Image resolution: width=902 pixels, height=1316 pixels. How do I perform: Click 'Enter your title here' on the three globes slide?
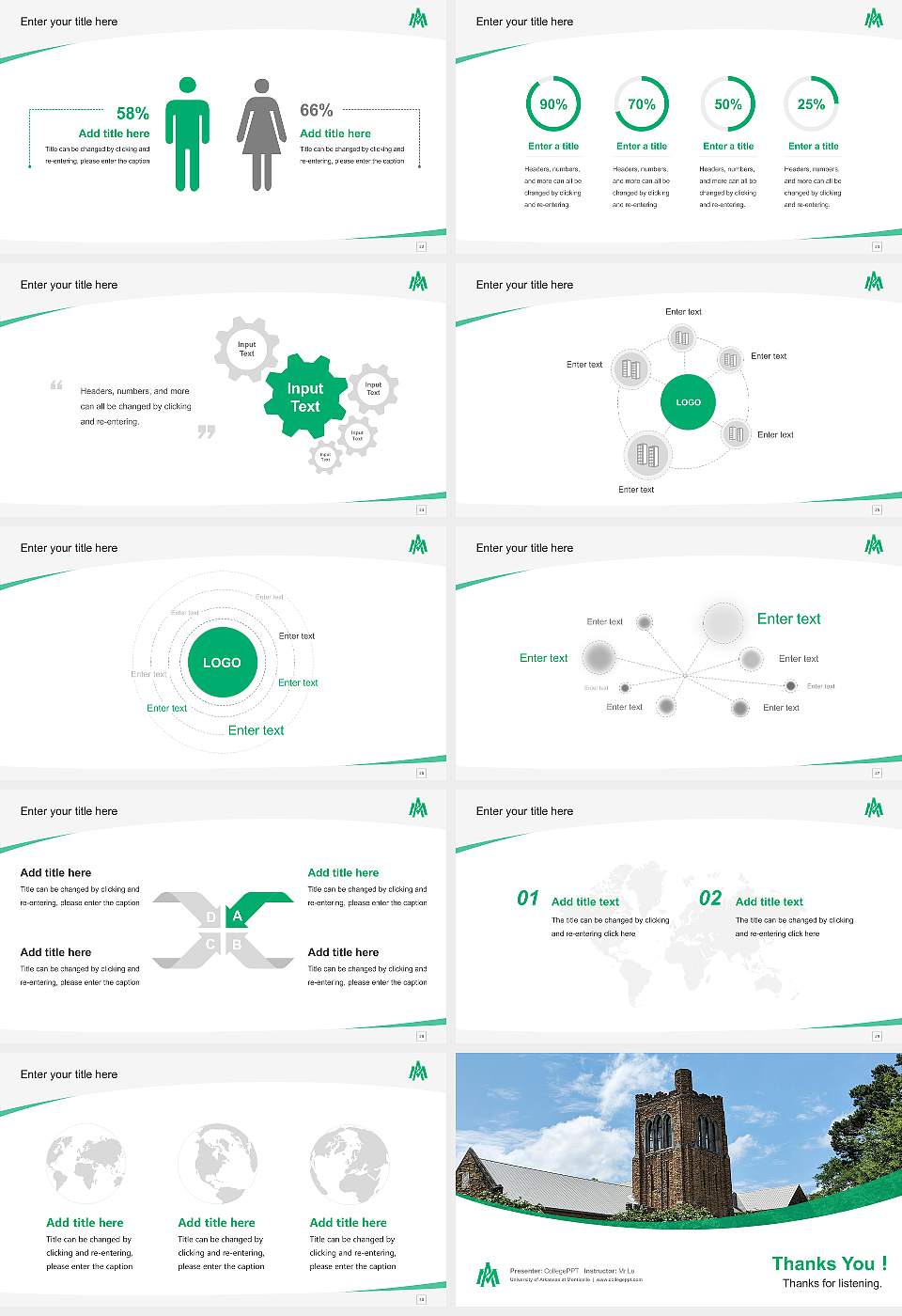70,1074
